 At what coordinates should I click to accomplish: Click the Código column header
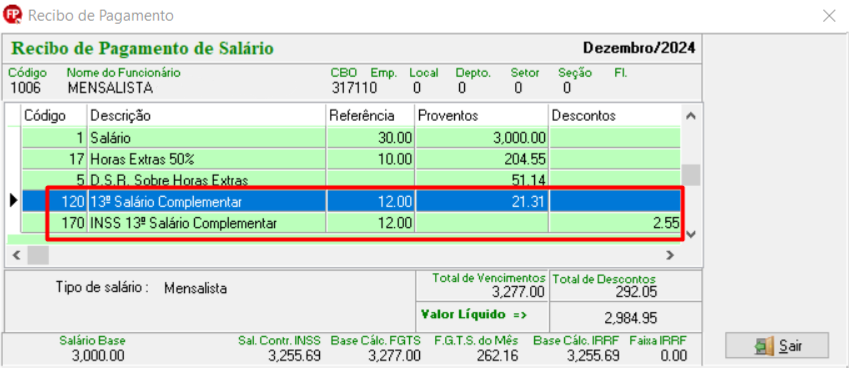tap(54, 116)
